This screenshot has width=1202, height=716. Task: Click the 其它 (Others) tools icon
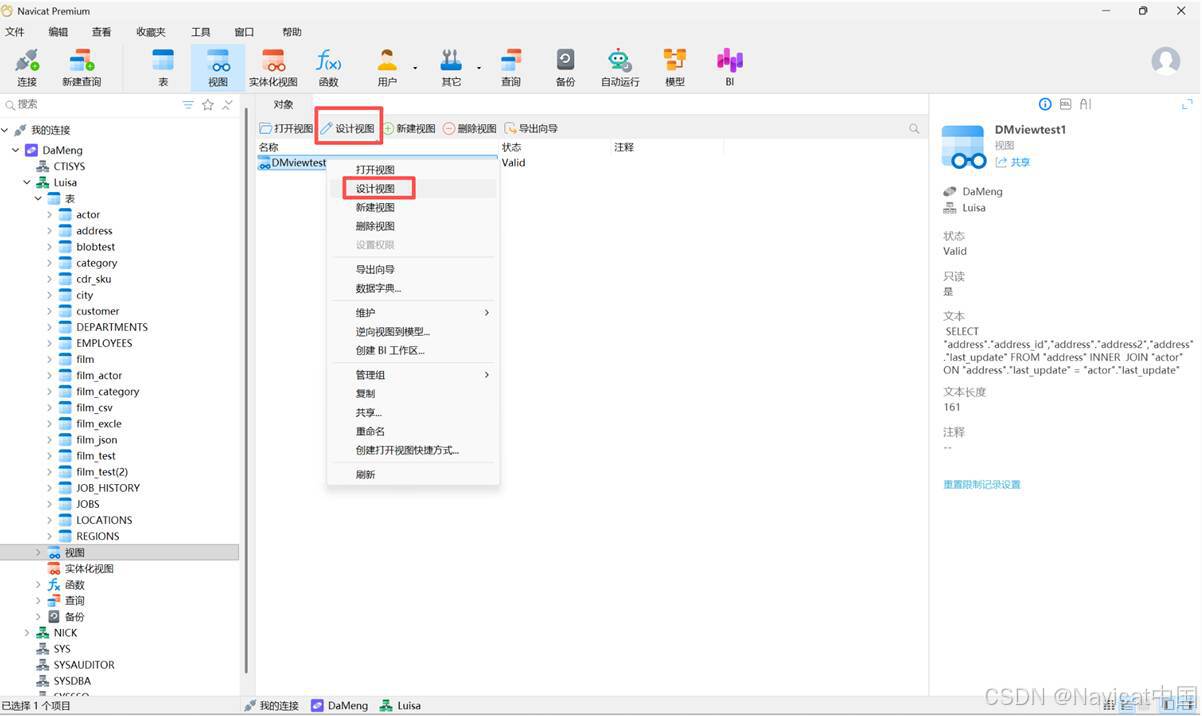(451, 67)
